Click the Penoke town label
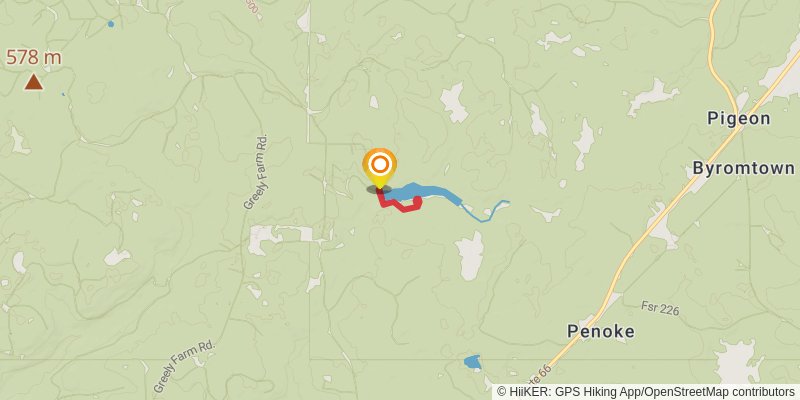The width and height of the screenshot is (800, 400). click(601, 332)
